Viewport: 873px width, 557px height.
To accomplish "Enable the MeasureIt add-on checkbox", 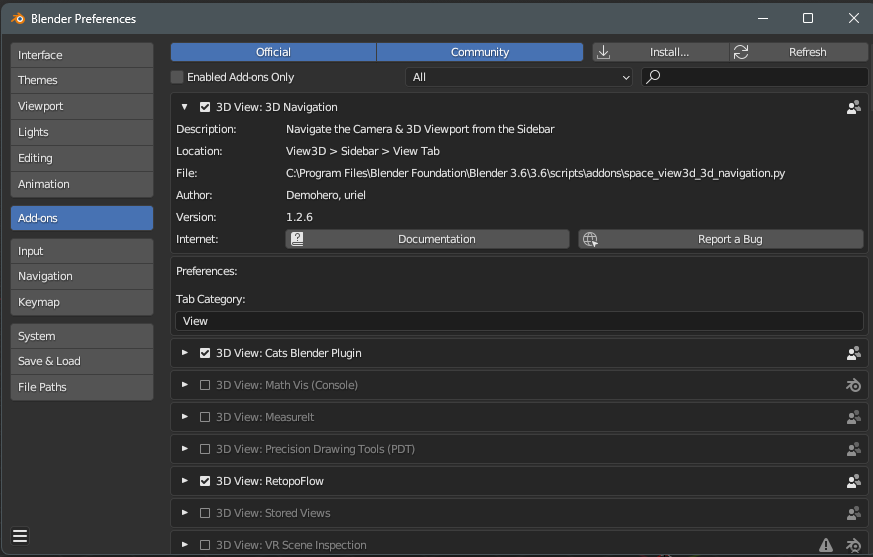I will pos(205,417).
